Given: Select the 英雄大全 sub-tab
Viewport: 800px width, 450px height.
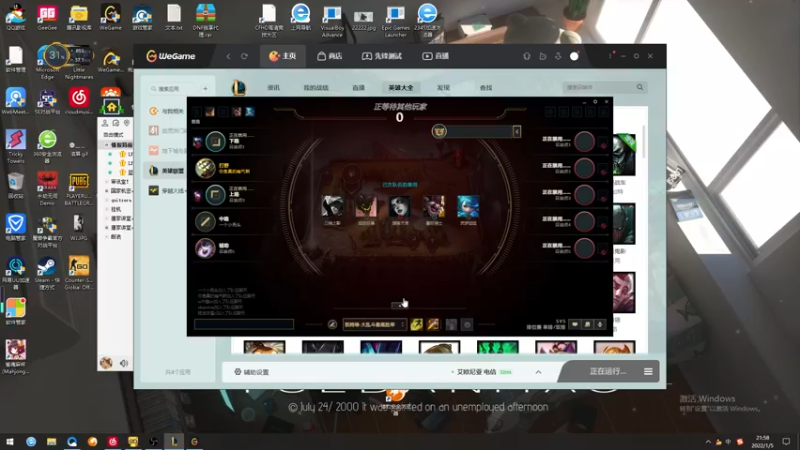Looking at the screenshot, I should pos(401,88).
